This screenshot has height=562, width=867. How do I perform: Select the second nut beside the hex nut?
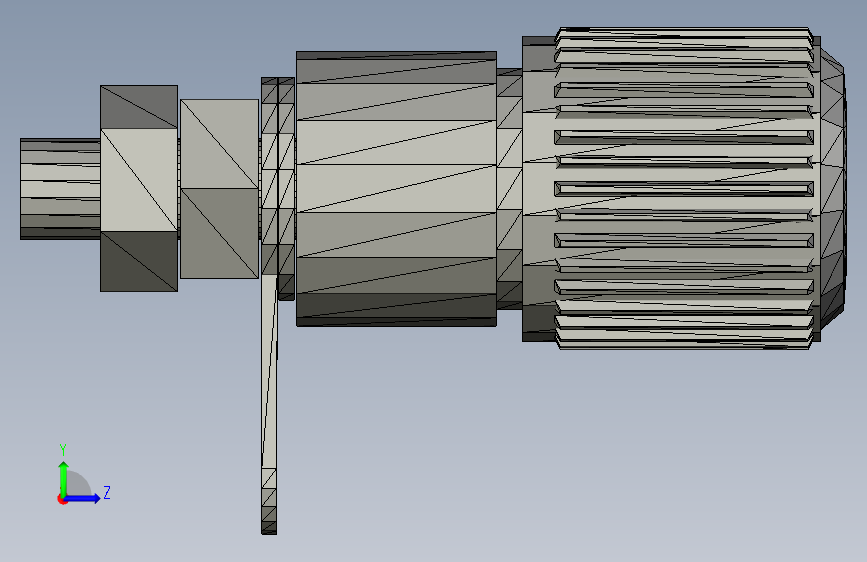(220, 189)
